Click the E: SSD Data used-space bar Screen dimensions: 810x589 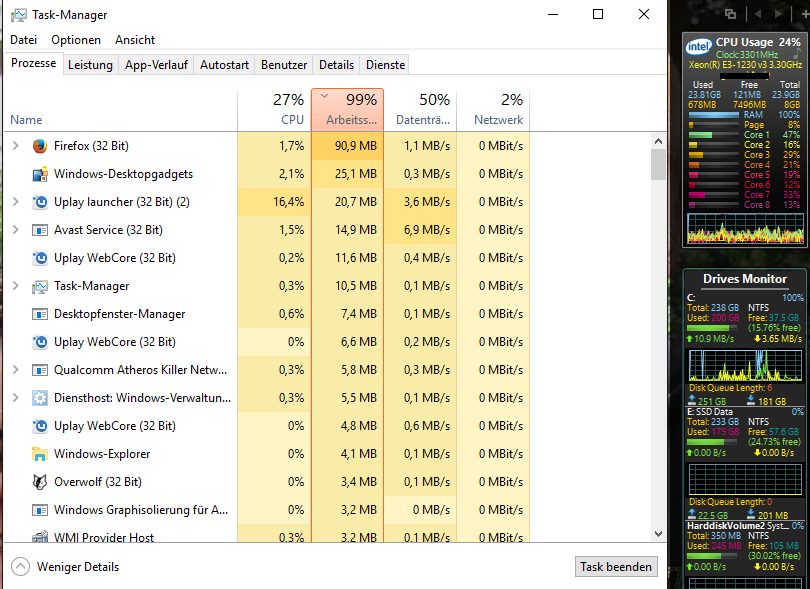713,442
